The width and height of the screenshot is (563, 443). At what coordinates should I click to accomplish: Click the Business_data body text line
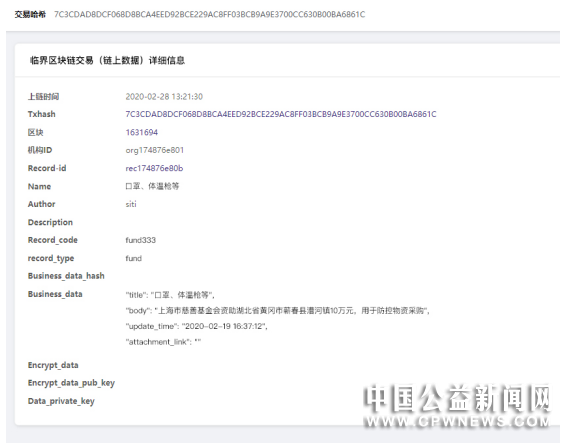tap(278, 311)
